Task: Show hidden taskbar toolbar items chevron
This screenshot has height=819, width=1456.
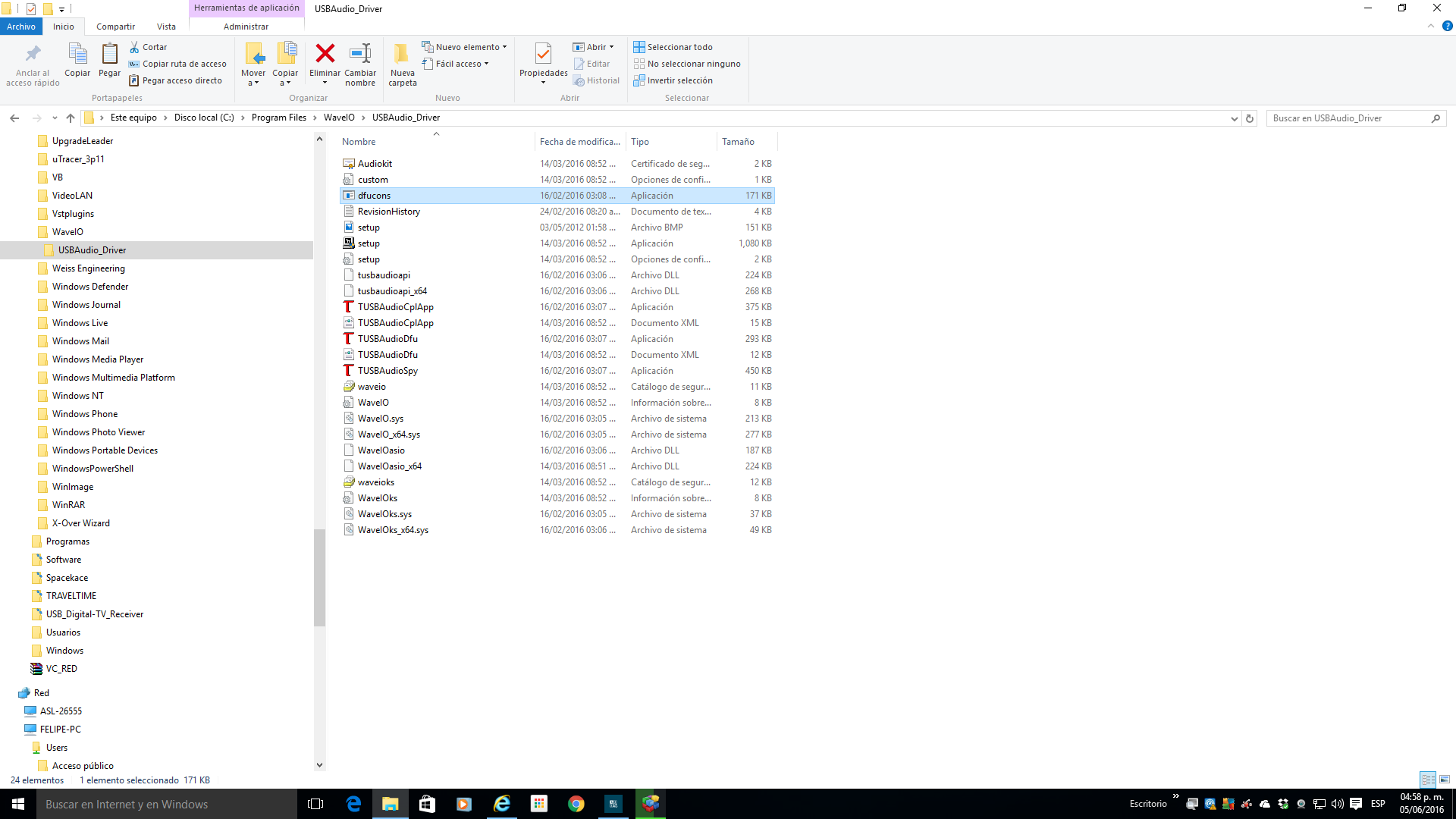Action: pos(1176,796)
